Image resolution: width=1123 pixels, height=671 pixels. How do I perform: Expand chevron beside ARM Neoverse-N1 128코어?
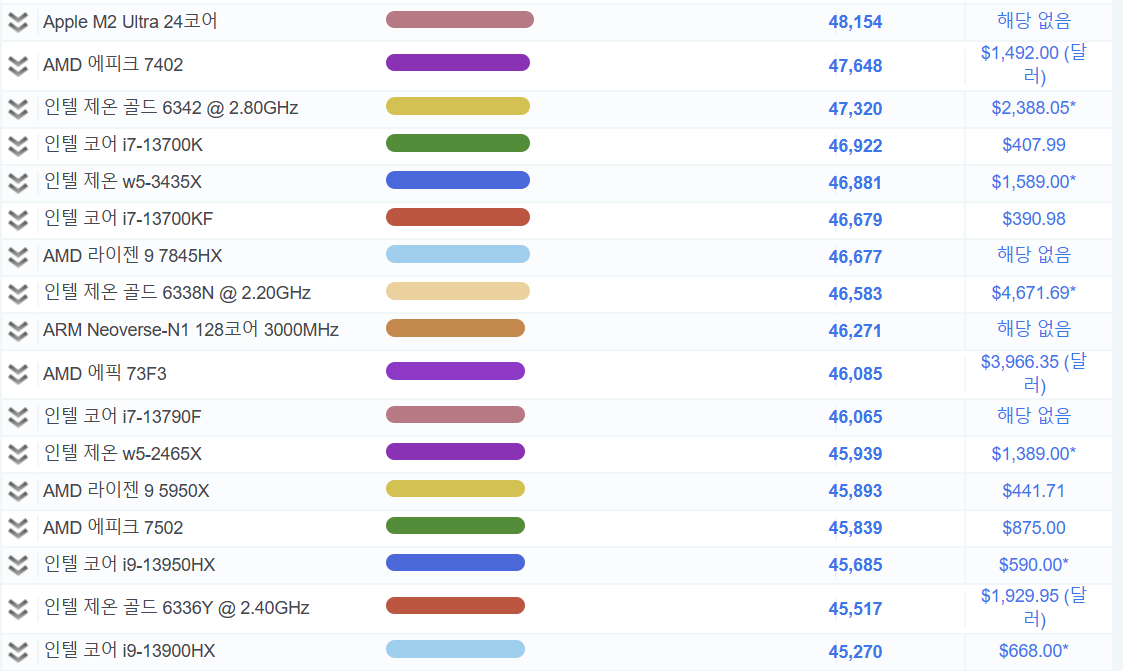pyautogui.click(x=18, y=331)
